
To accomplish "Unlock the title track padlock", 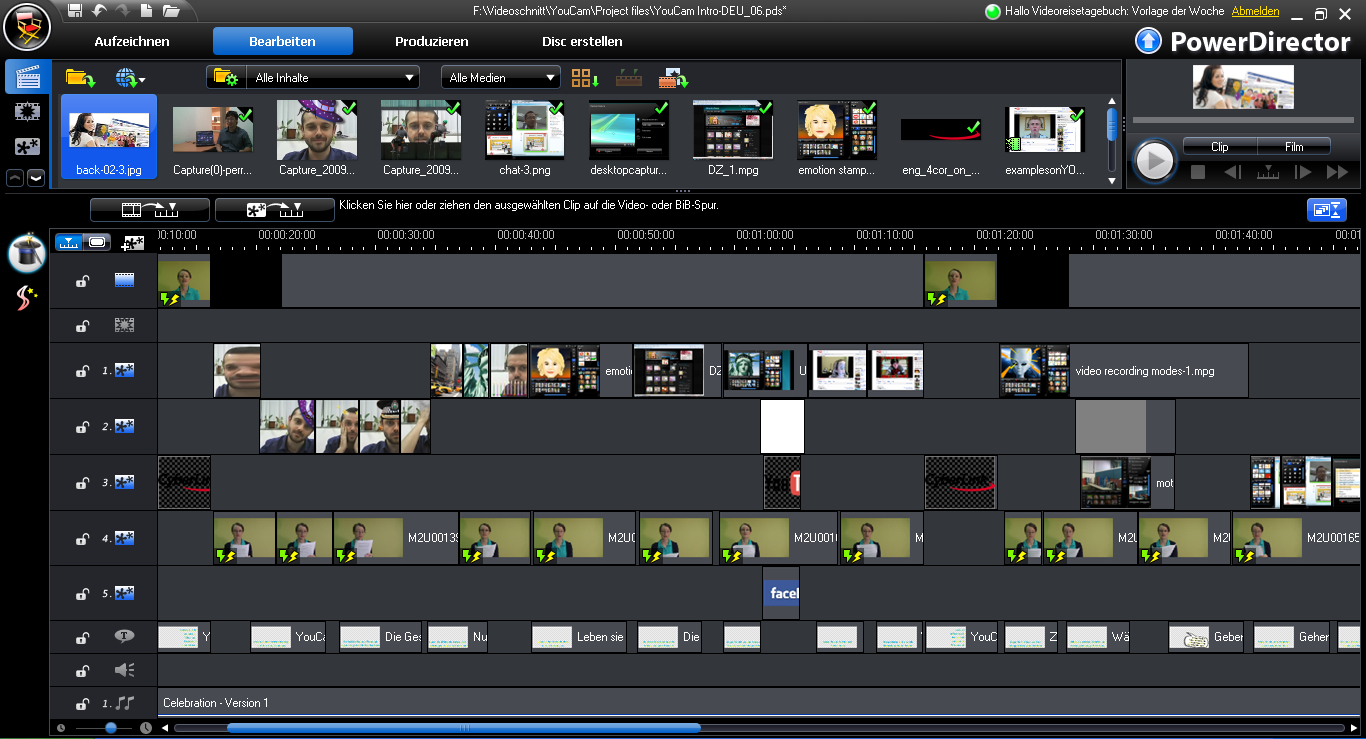I will [x=82, y=637].
